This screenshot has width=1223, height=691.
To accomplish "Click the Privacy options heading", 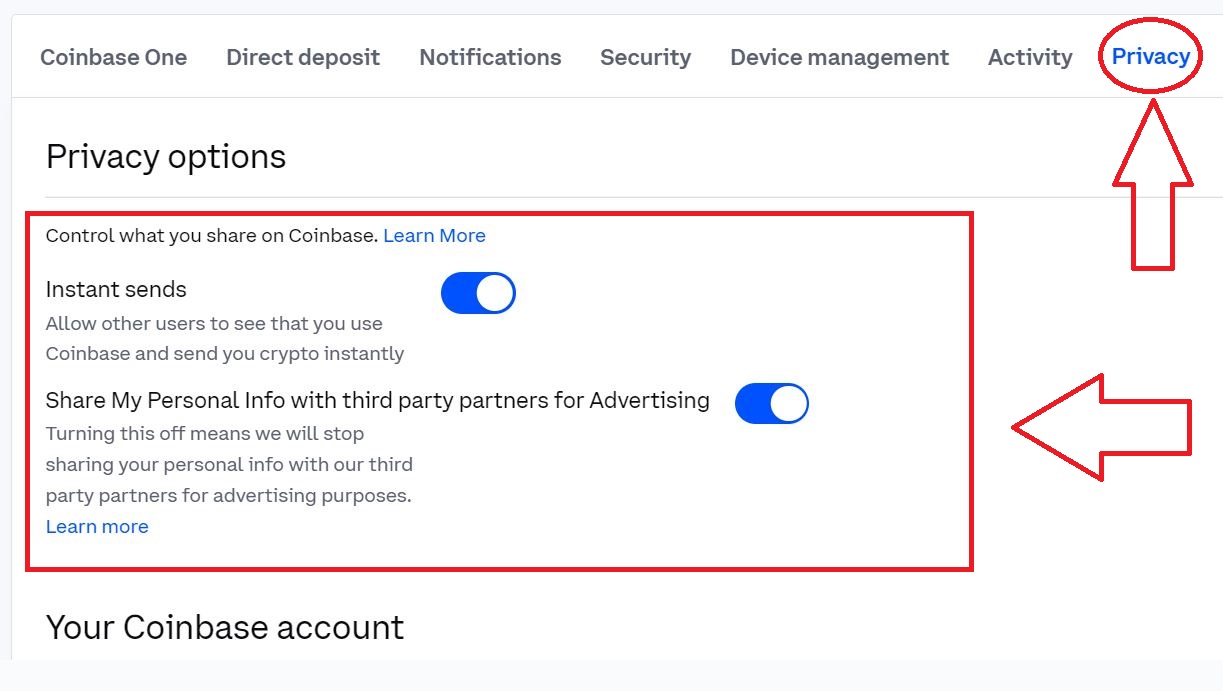I will 166,157.
